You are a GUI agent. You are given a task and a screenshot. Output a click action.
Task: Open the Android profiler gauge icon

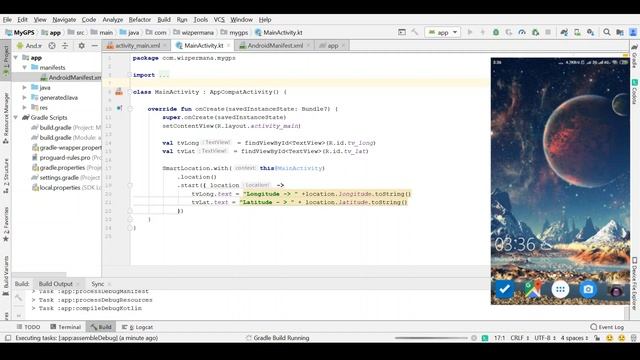[x=522, y=32]
